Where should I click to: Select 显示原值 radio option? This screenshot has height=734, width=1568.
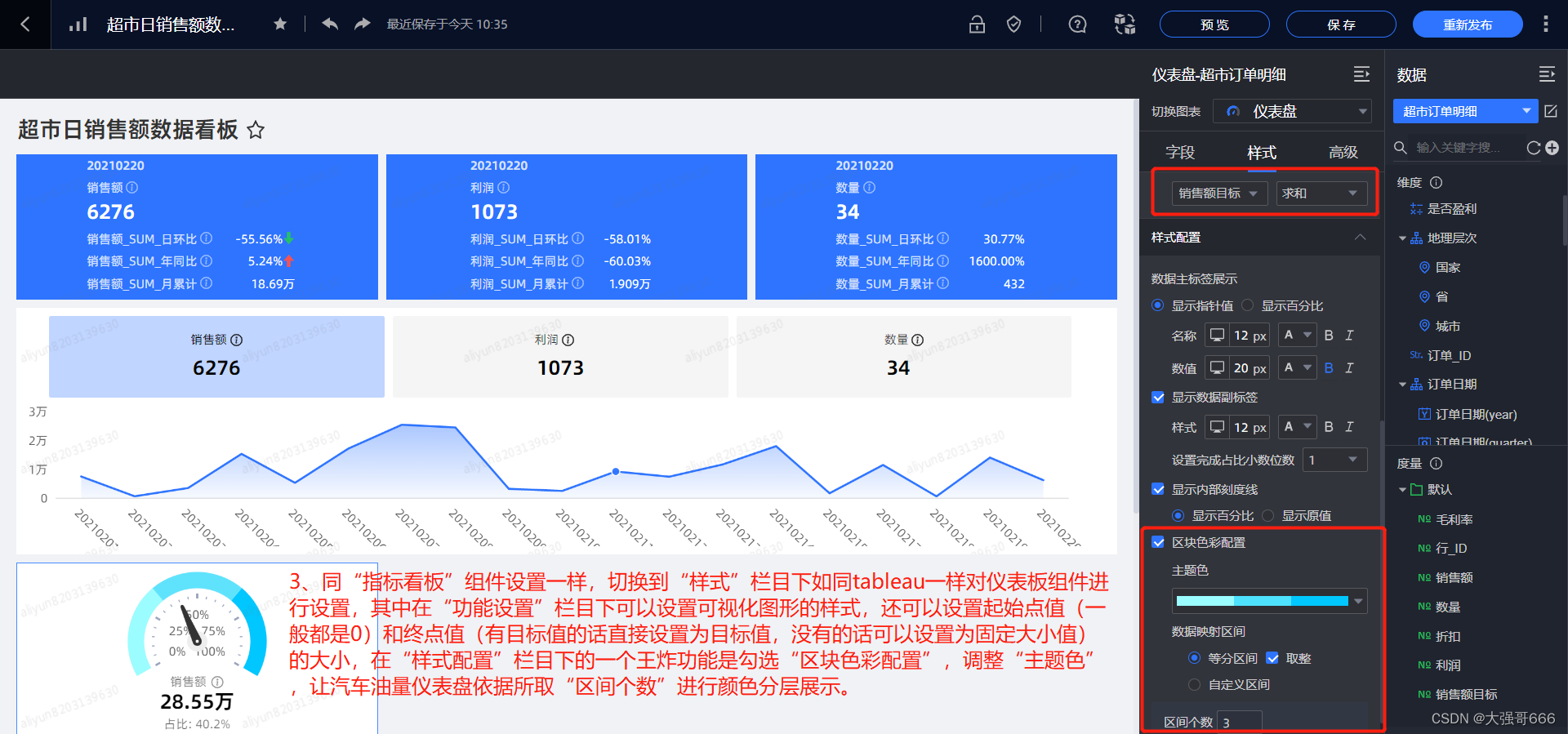pos(1267,515)
